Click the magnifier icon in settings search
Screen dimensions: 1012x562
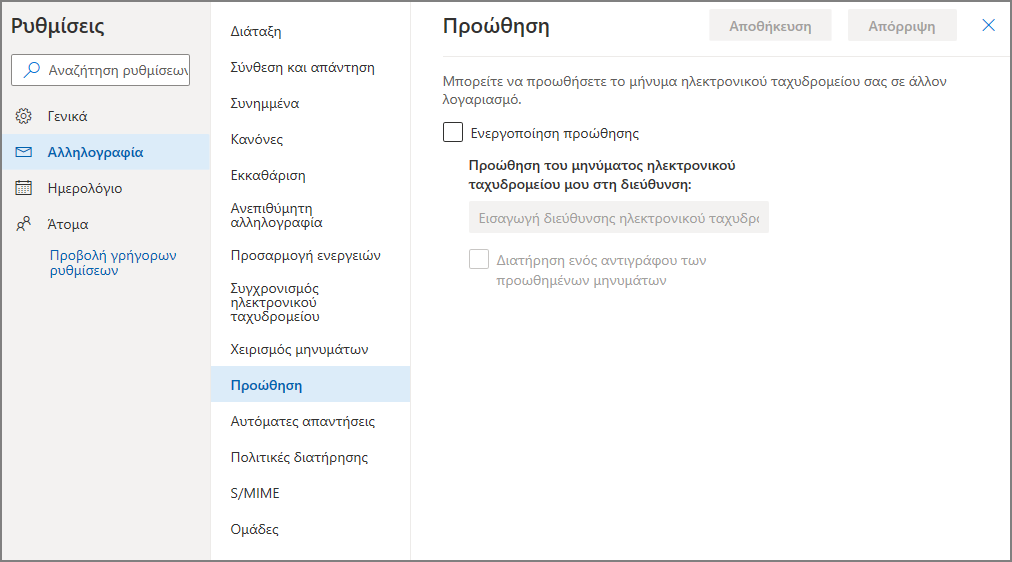point(31,70)
